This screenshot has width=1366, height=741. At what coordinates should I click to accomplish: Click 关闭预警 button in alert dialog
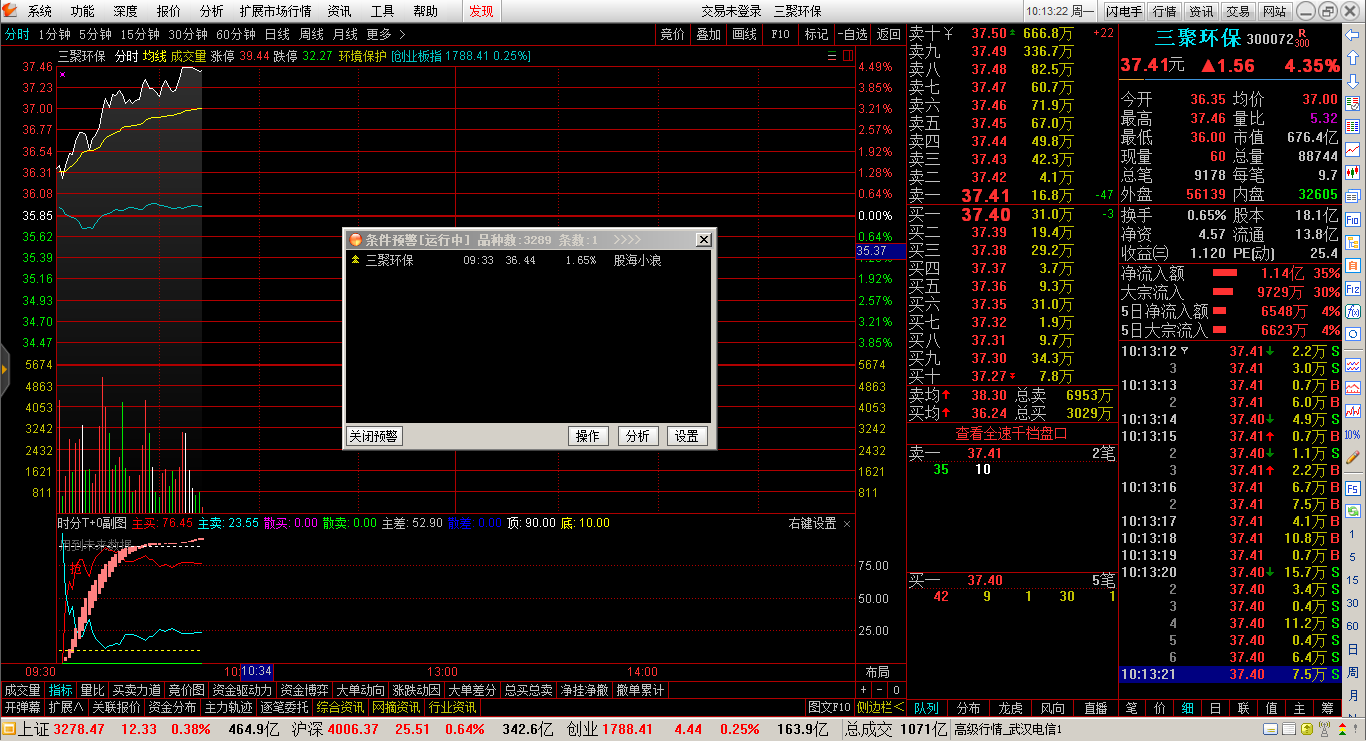point(373,436)
